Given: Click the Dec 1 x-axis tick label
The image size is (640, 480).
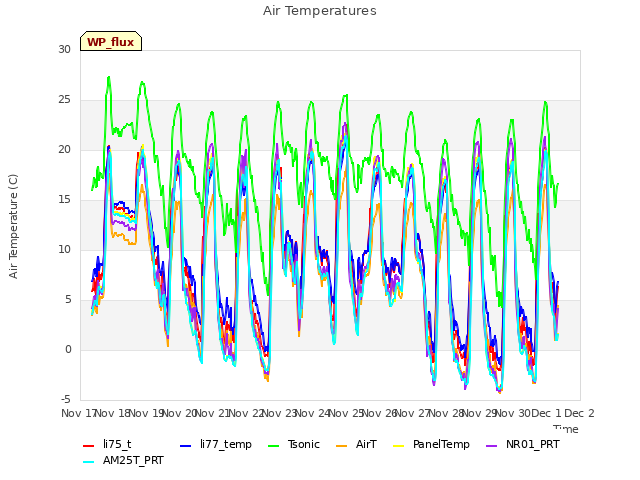Looking at the screenshot, I should 546,413.
